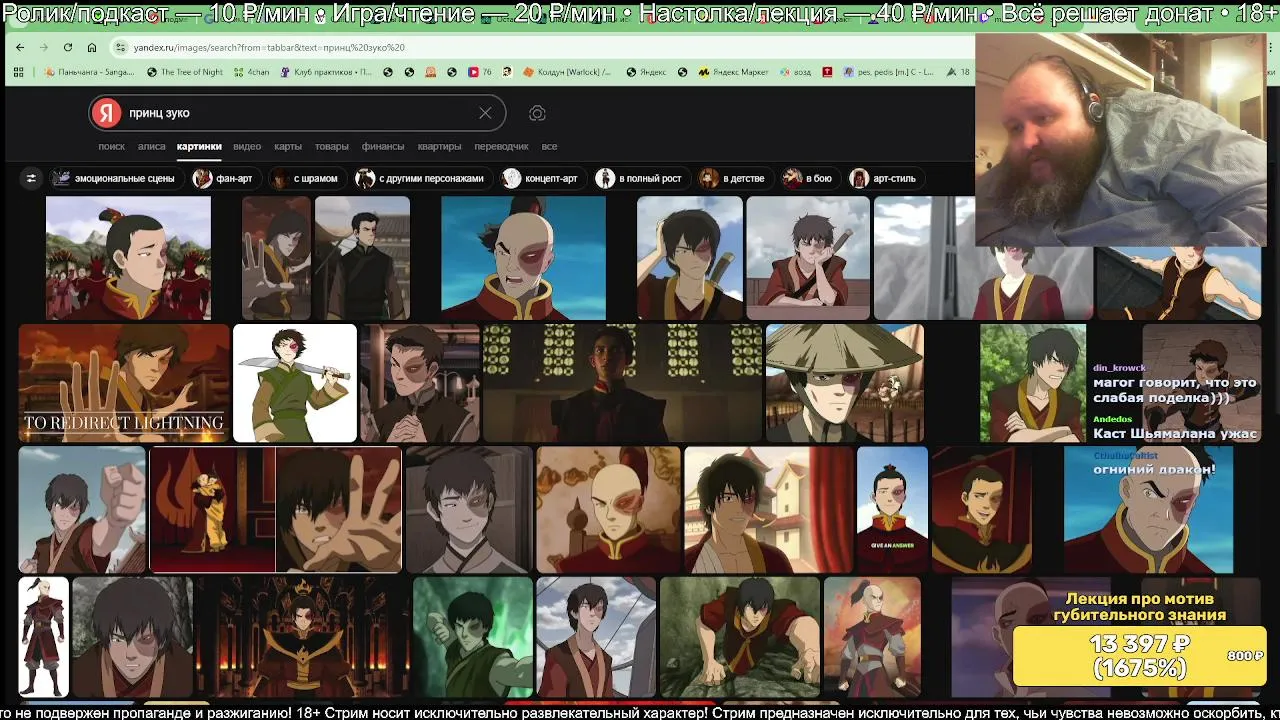Switch to the поиск tab

(x=111, y=146)
